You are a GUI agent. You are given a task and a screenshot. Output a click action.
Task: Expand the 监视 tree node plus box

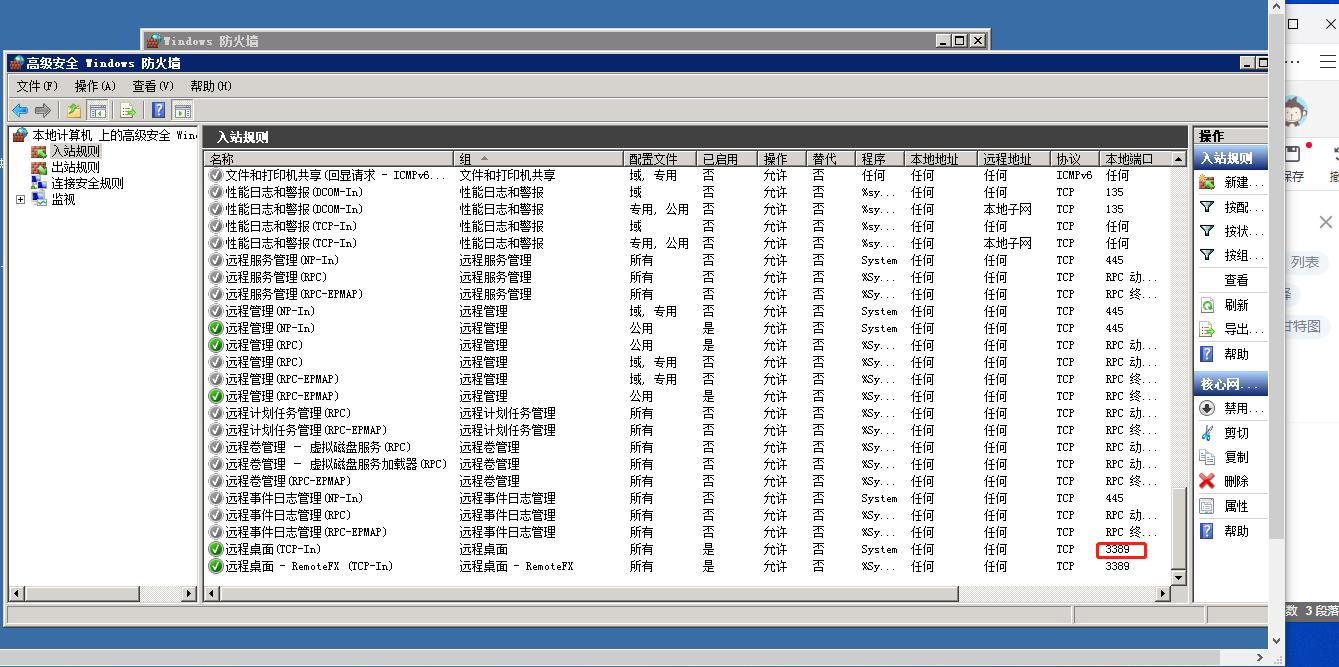[x=20, y=199]
